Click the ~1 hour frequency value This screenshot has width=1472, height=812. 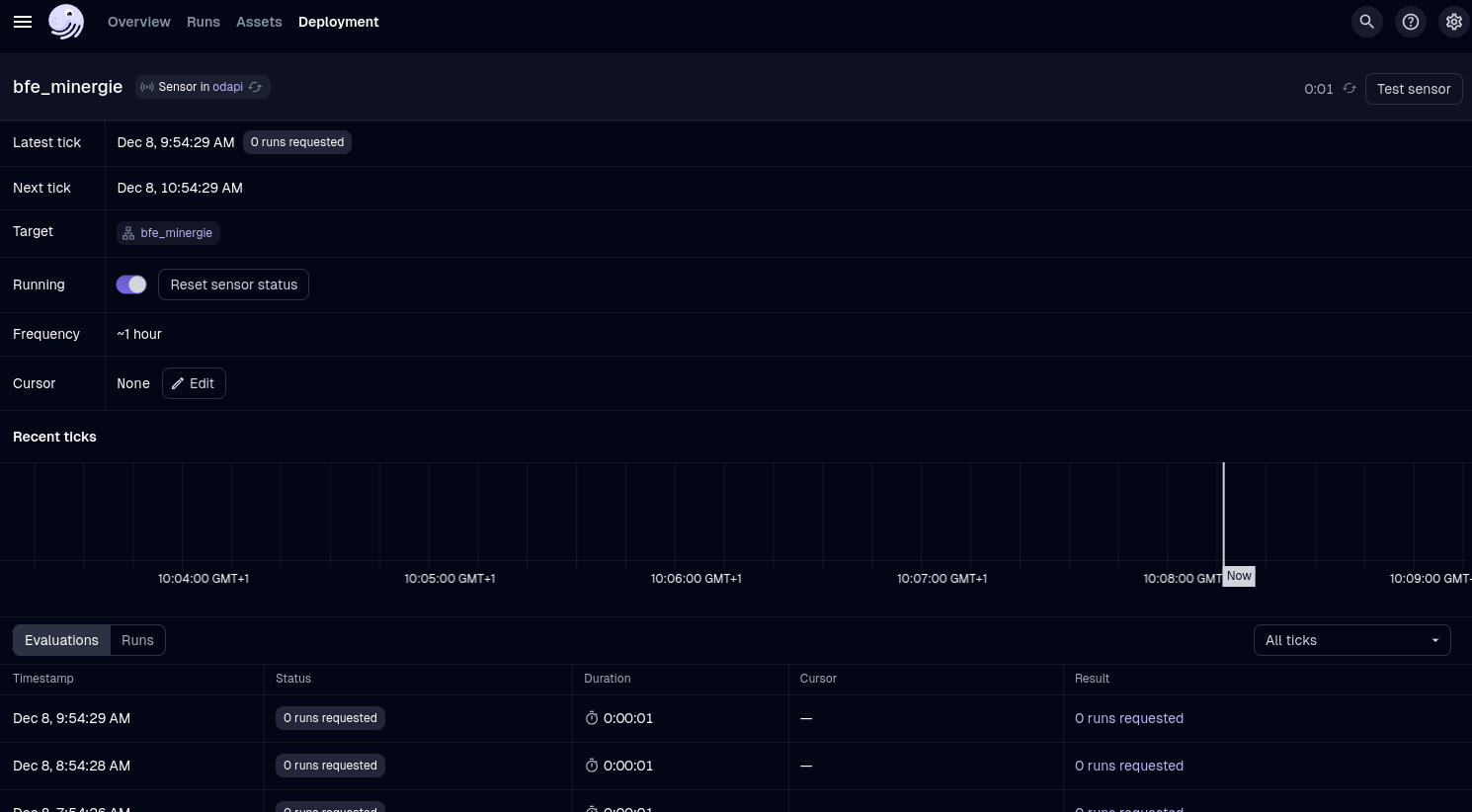139,334
